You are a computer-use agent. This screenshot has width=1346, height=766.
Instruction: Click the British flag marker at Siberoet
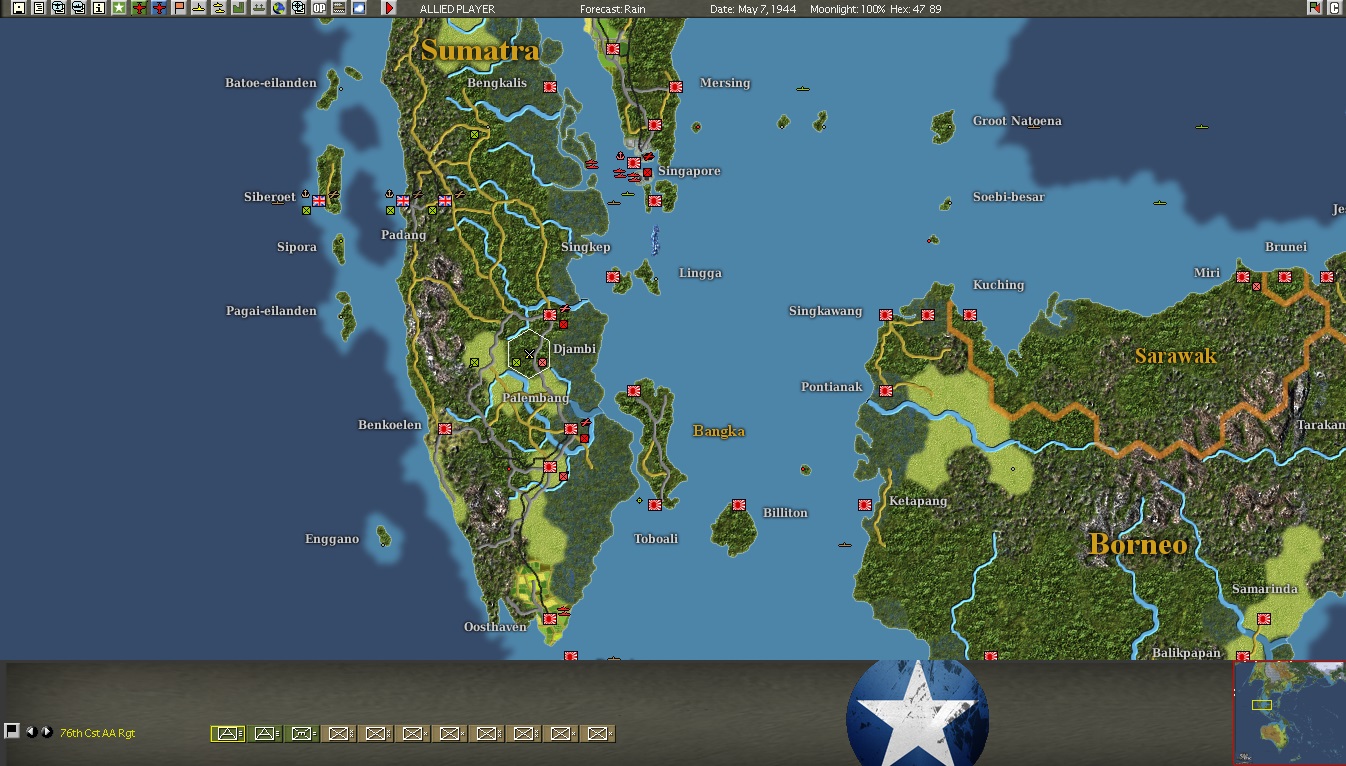pyautogui.click(x=319, y=200)
